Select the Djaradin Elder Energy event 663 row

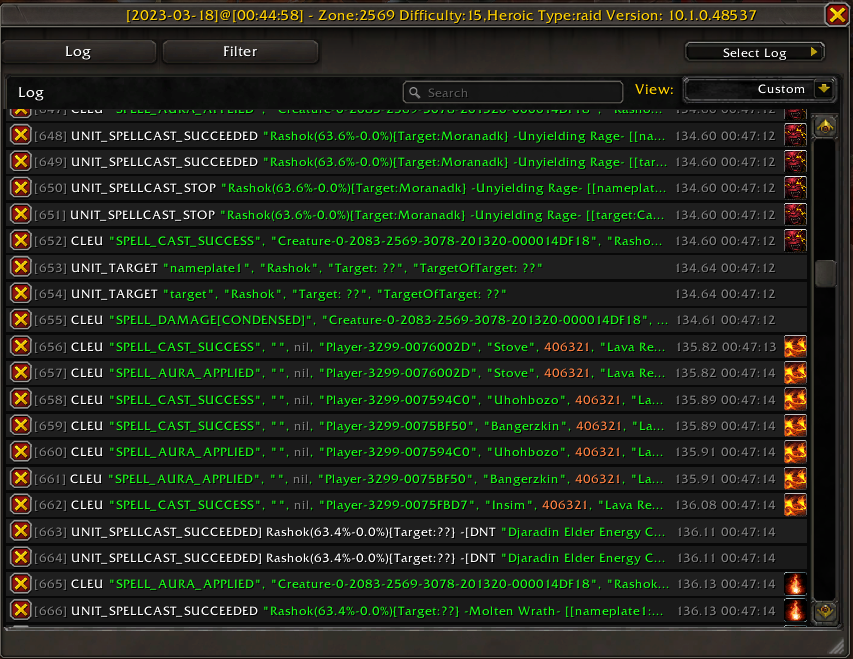400,531
